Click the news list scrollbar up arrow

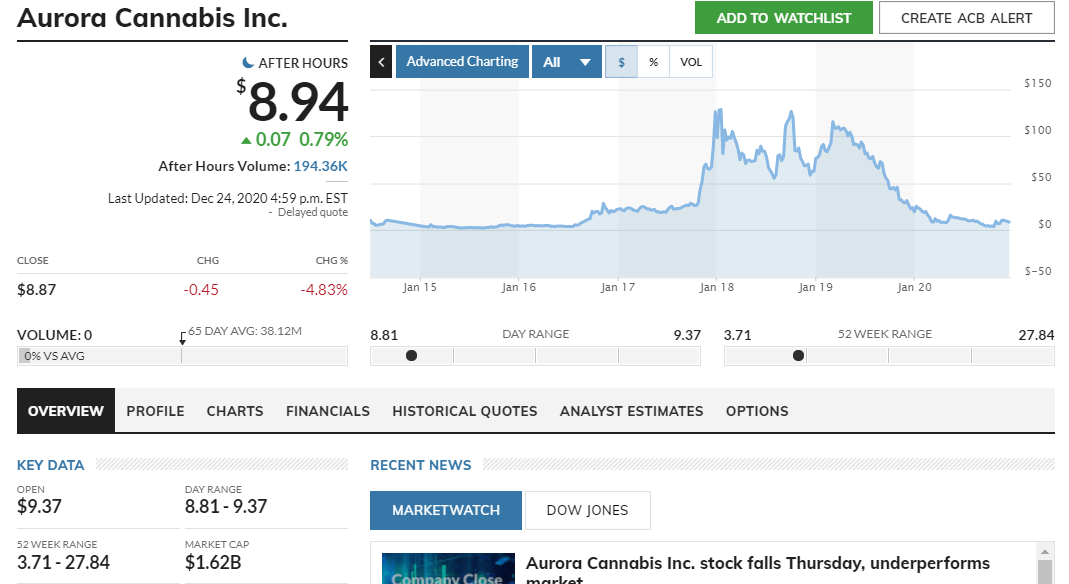coord(1044,551)
